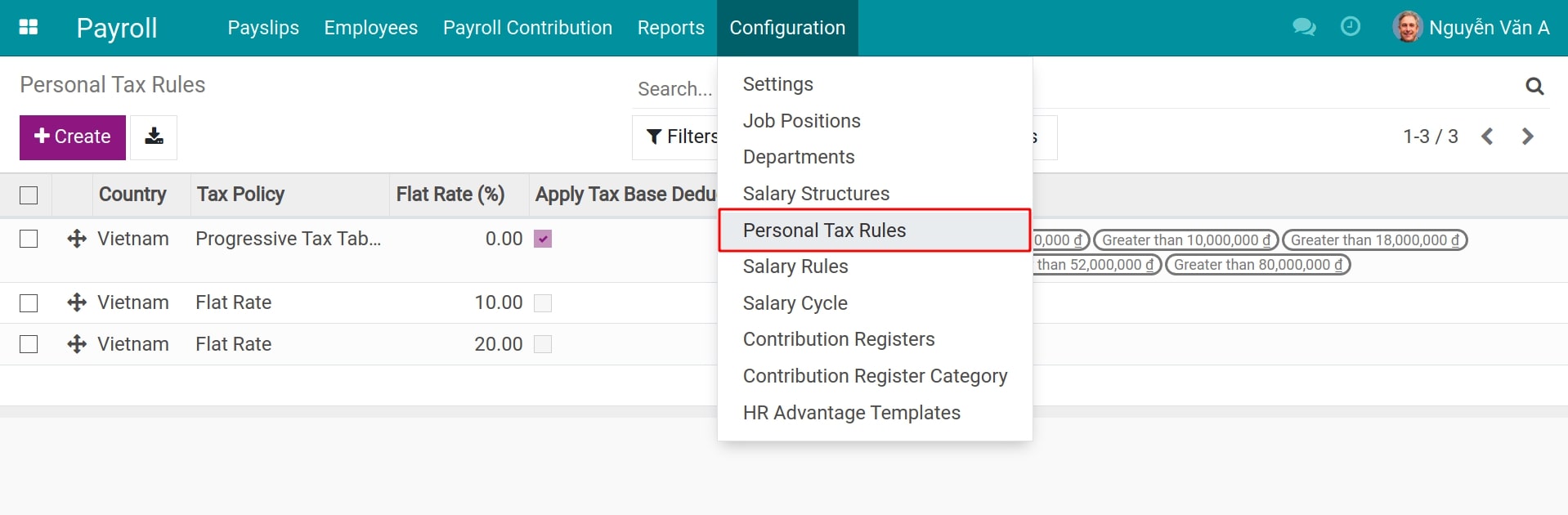Enable Apply Tax Base Deduction for 10.00 flat rate
The height and width of the screenshot is (515, 1568).
pyautogui.click(x=542, y=302)
